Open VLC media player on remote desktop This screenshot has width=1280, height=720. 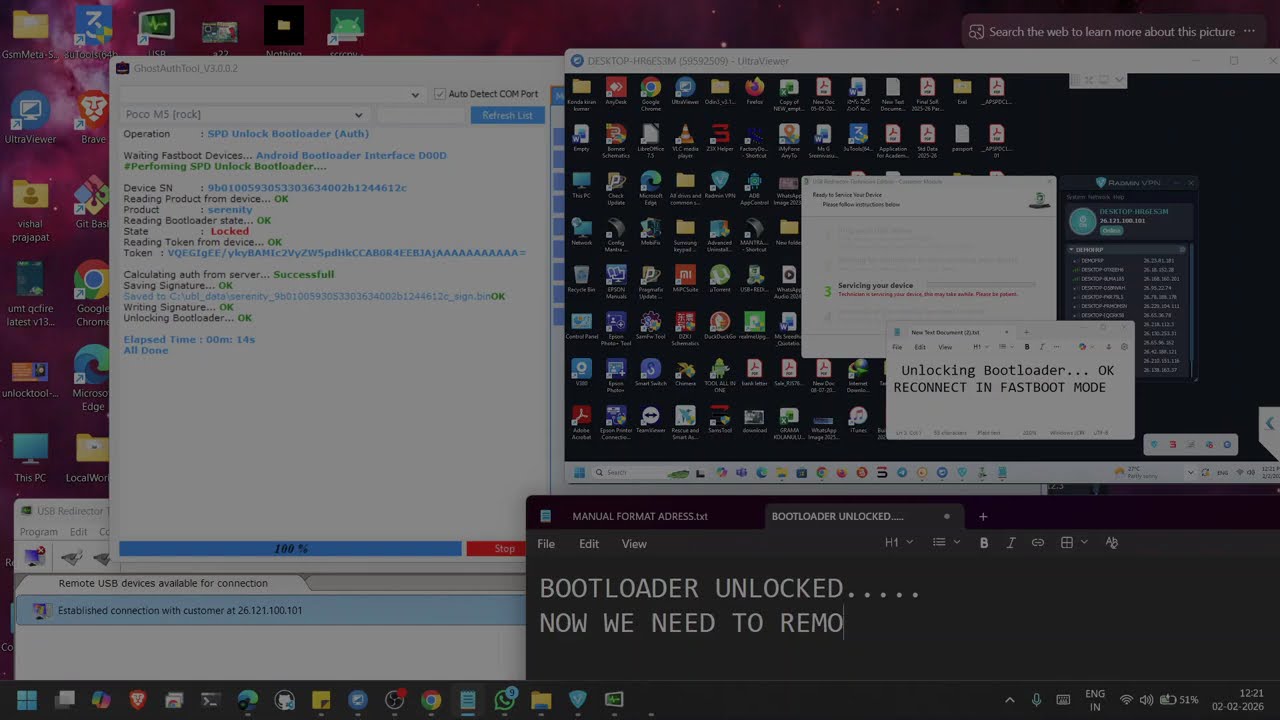685,139
